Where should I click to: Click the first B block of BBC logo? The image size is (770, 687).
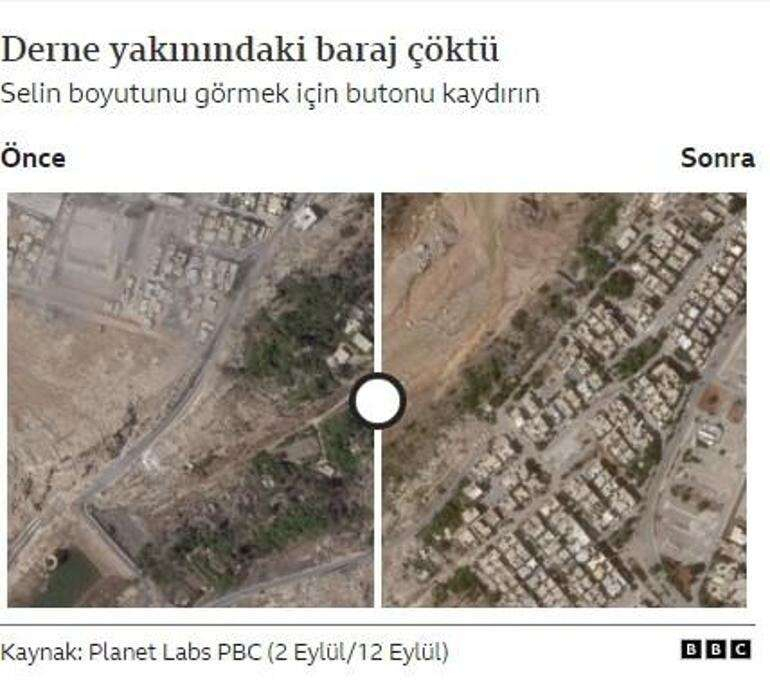[691, 650]
